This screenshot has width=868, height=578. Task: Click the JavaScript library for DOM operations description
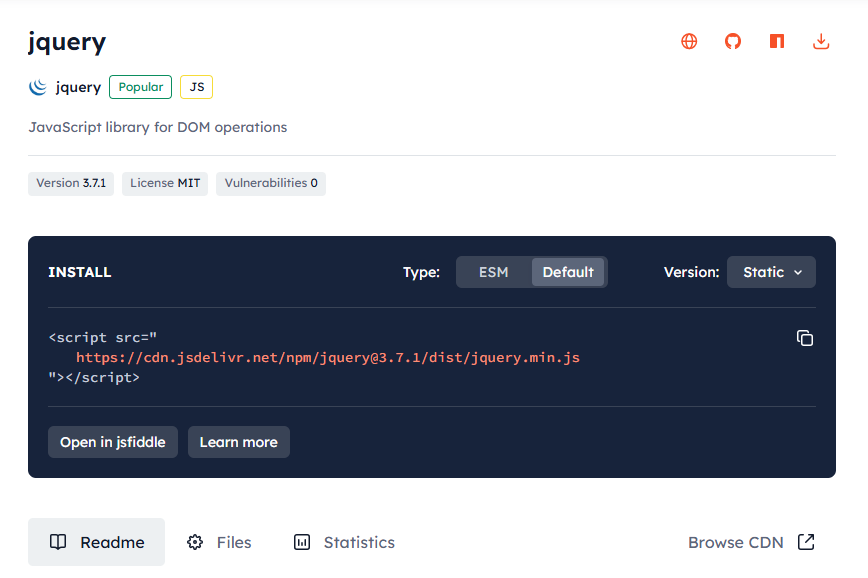point(158,127)
